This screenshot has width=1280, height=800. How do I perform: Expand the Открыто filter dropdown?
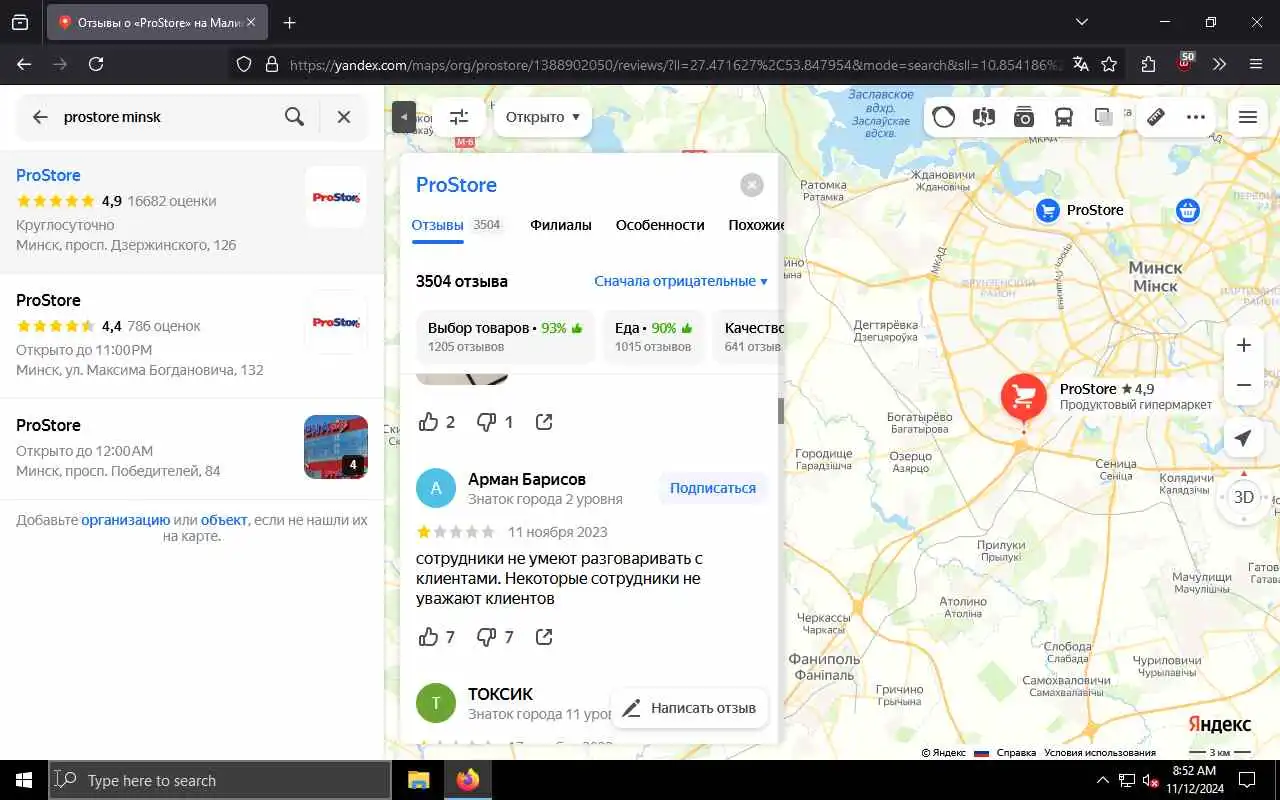coord(543,117)
